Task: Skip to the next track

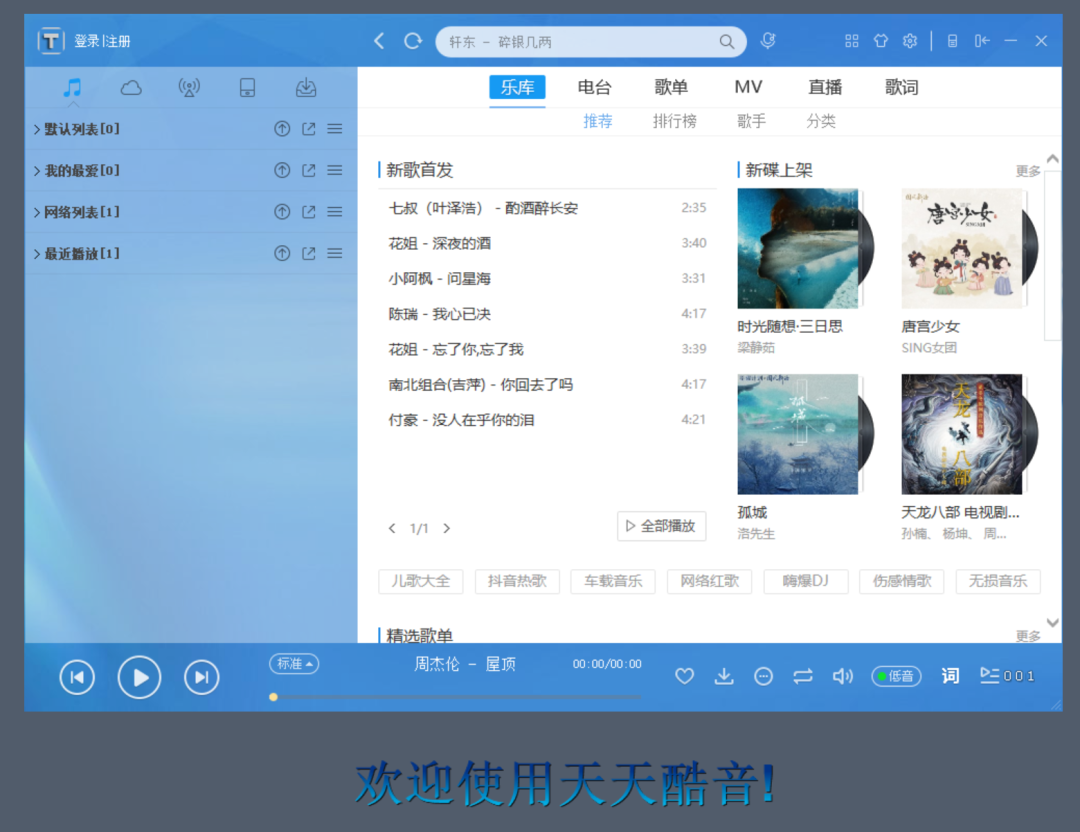Action: click(202, 677)
